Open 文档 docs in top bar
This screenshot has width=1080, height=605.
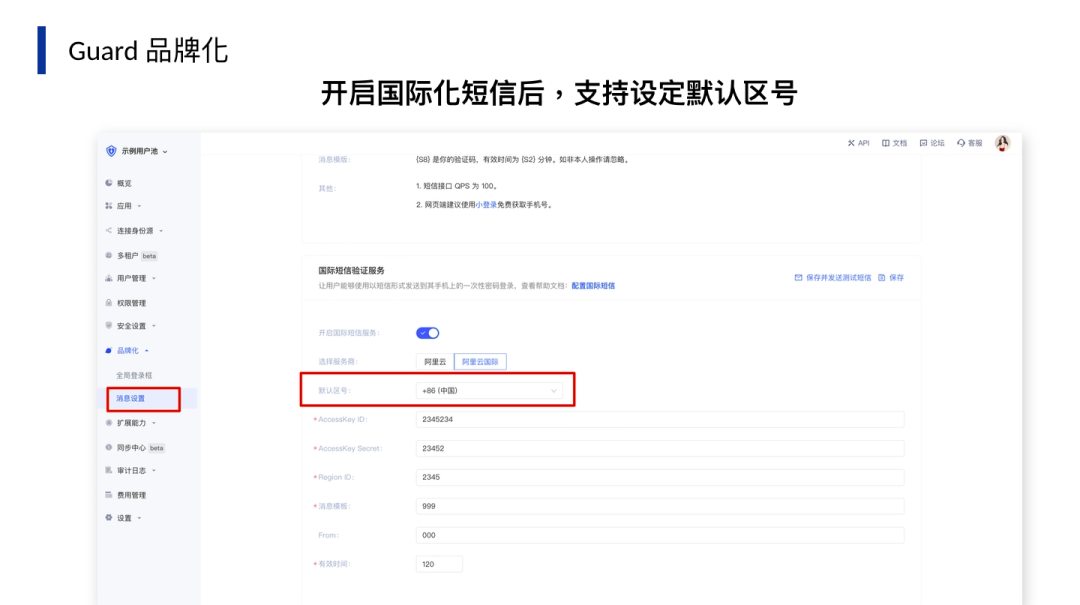(x=895, y=143)
